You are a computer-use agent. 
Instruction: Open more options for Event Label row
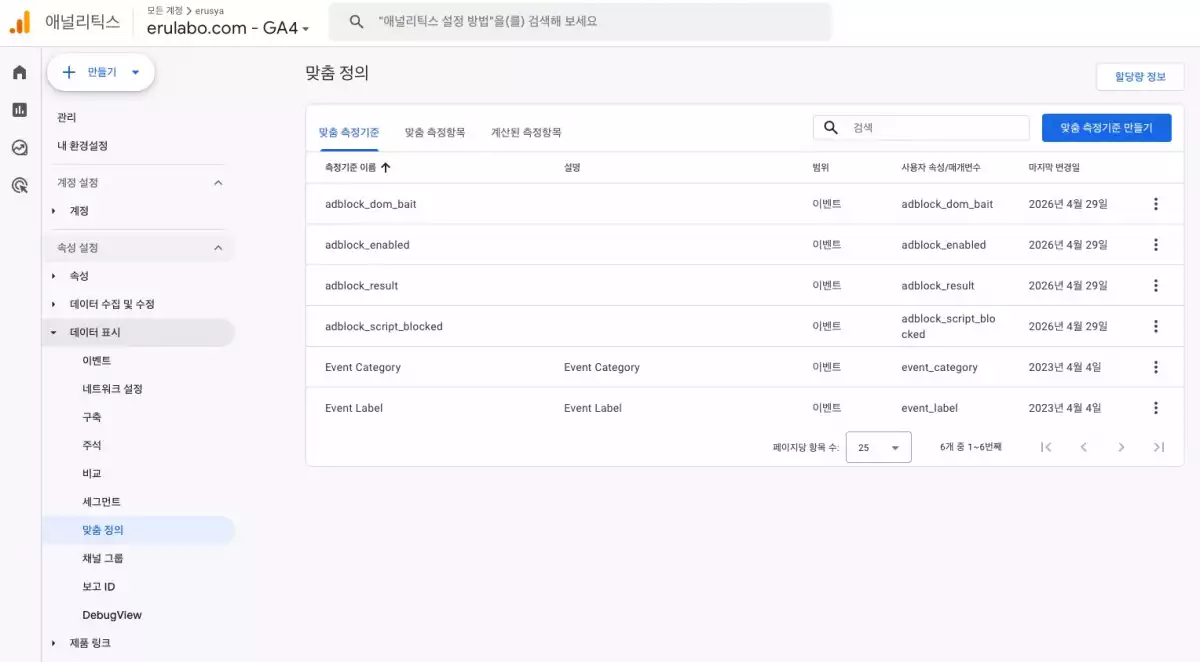click(x=1156, y=408)
